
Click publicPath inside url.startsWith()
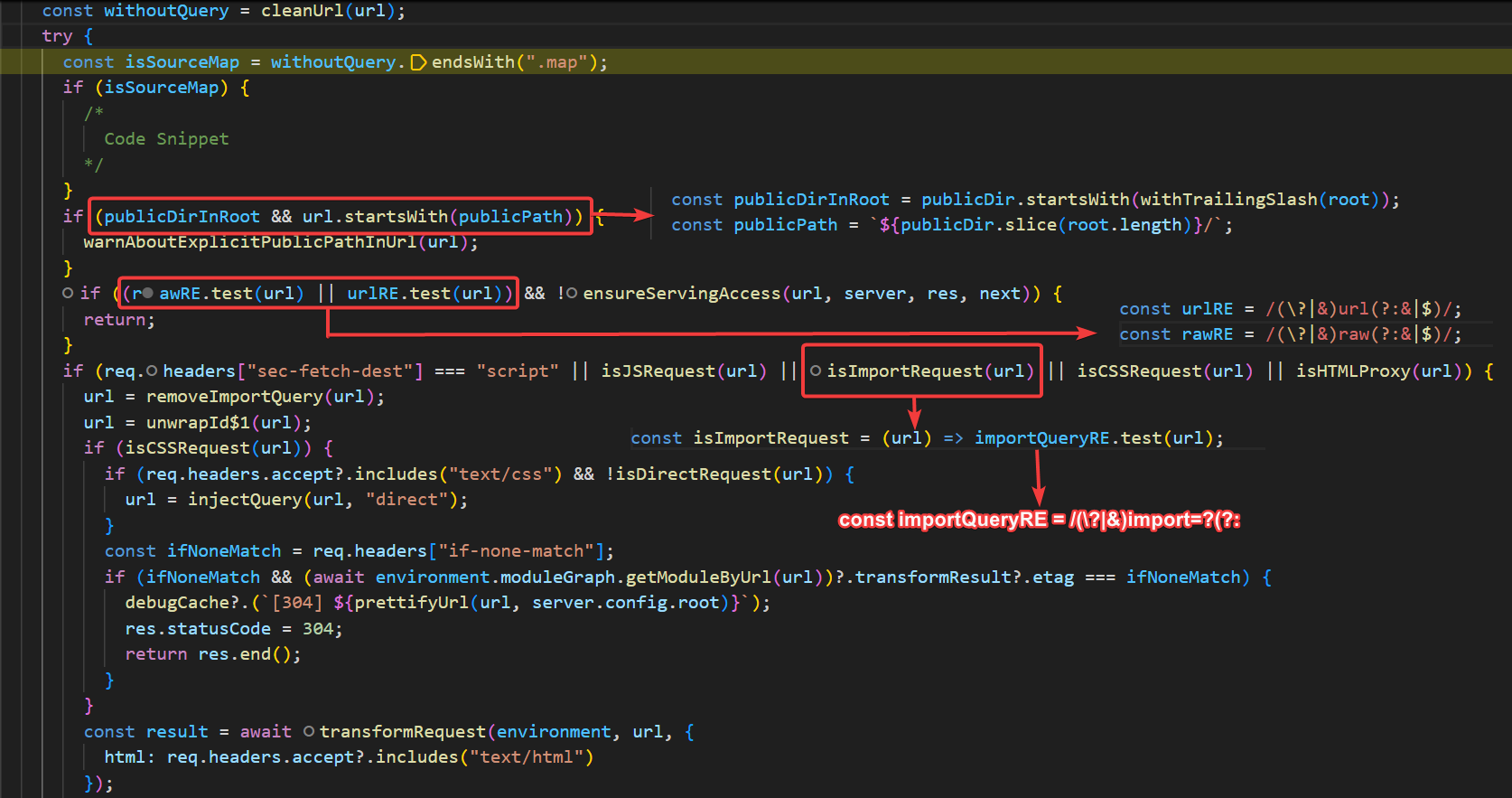click(510, 217)
